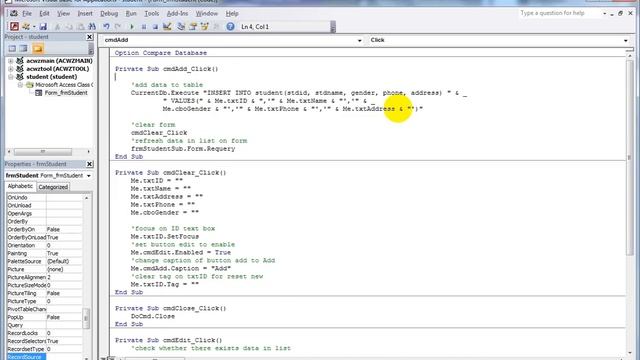Open Find with the binoculars icon
The height and width of the screenshot is (360, 640).
92,27
